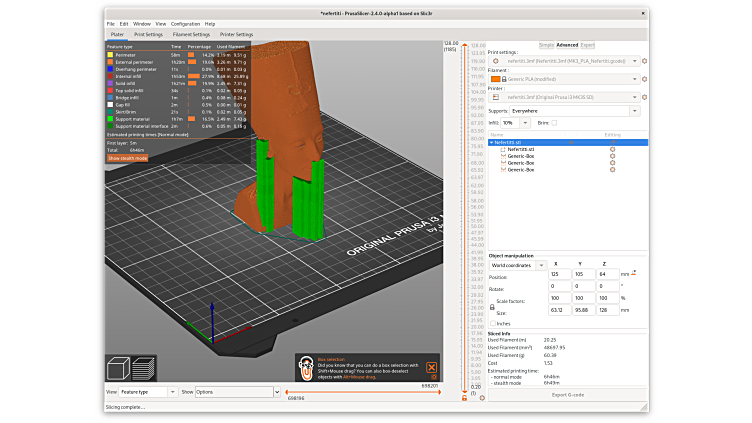Enable the Inches checkbox
The width and height of the screenshot is (752, 423).
point(492,323)
